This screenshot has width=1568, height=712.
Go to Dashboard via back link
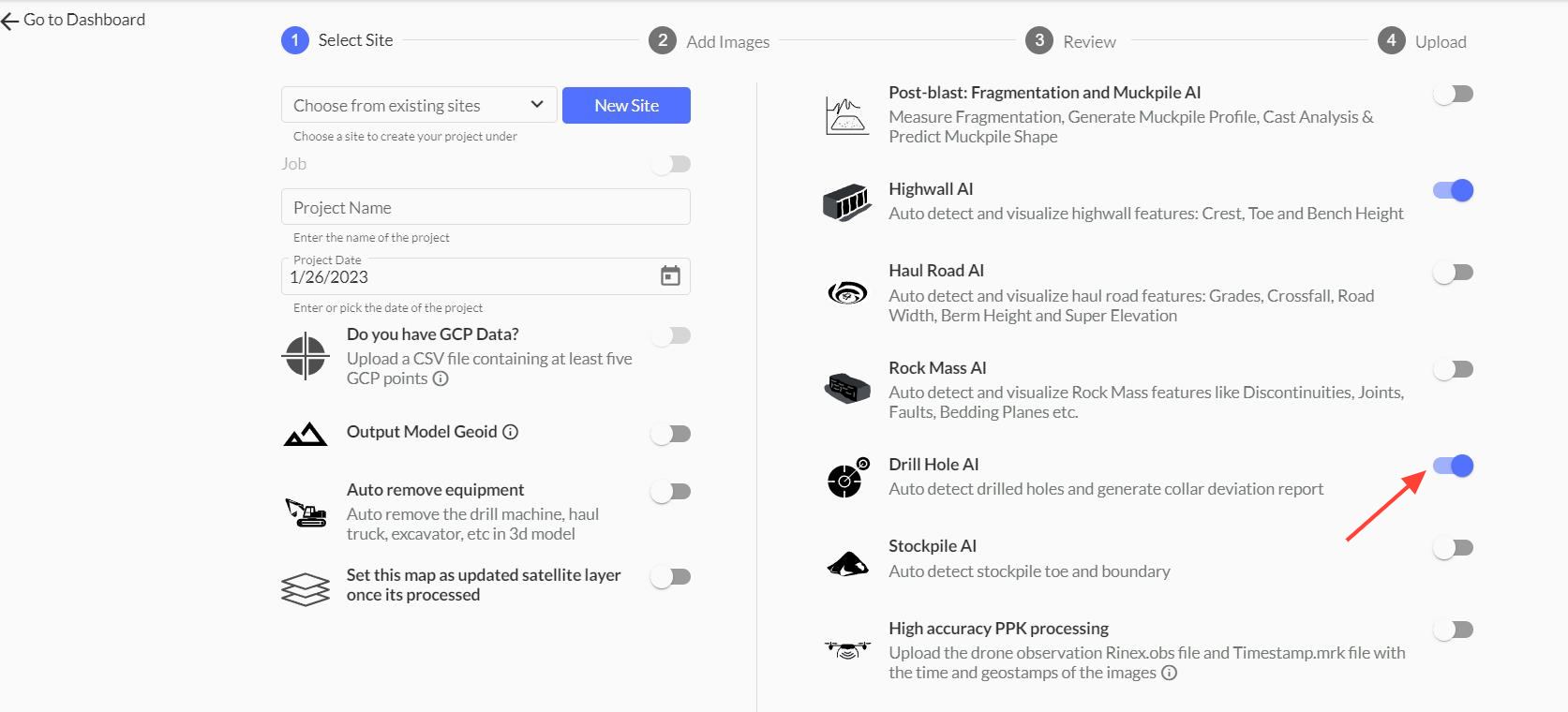[x=74, y=20]
